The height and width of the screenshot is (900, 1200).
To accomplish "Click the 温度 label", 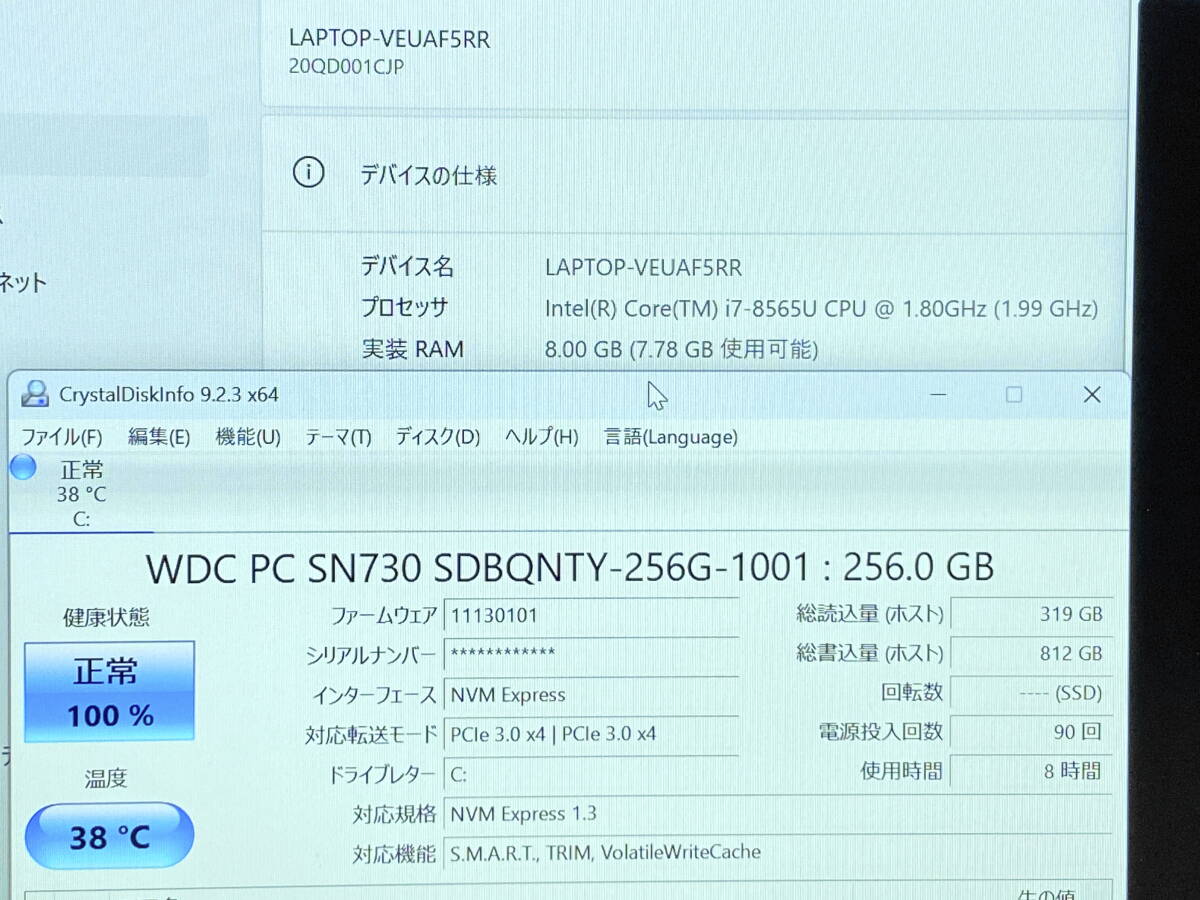I will click(106, 778).
